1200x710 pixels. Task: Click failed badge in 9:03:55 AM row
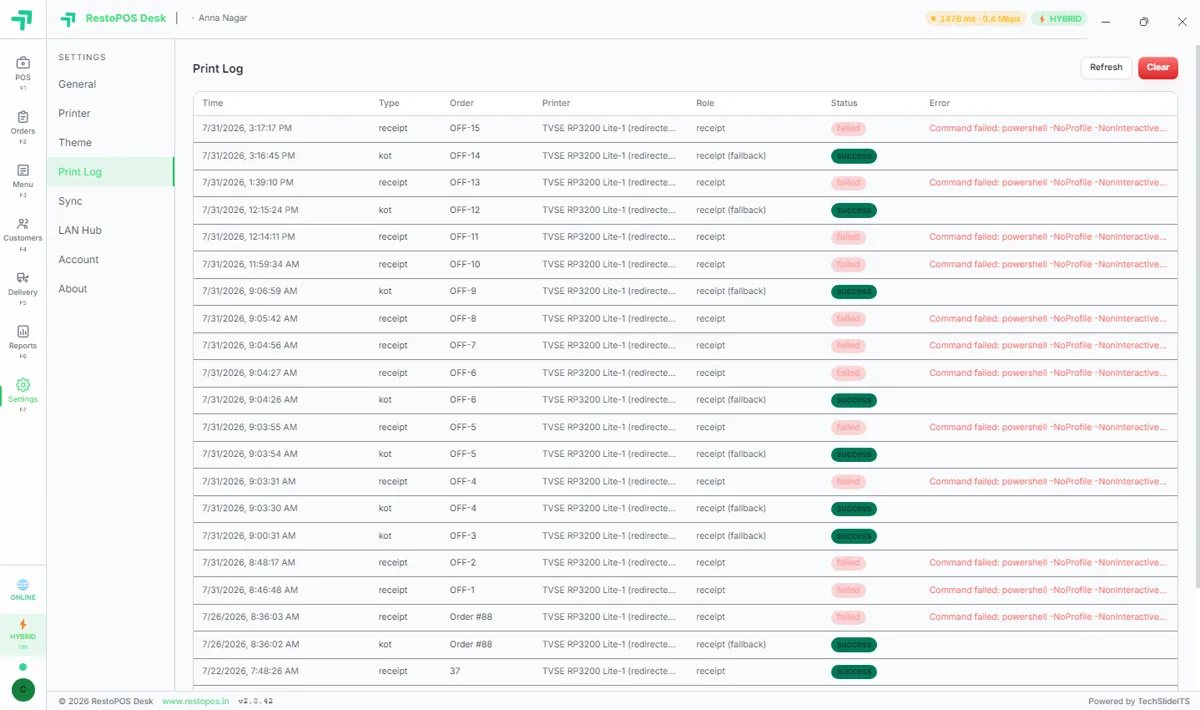[848, 427]
